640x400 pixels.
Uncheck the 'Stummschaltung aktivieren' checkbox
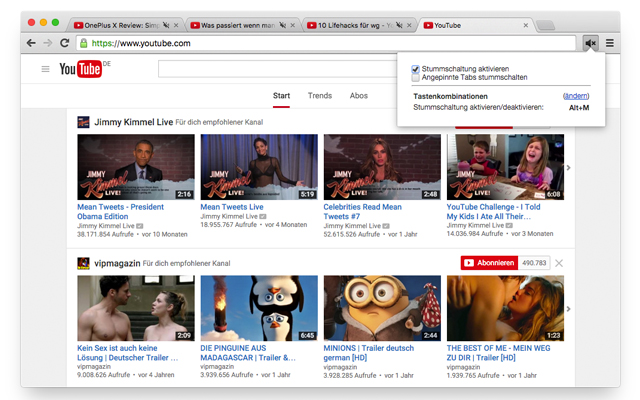click(x=416, y=68)
